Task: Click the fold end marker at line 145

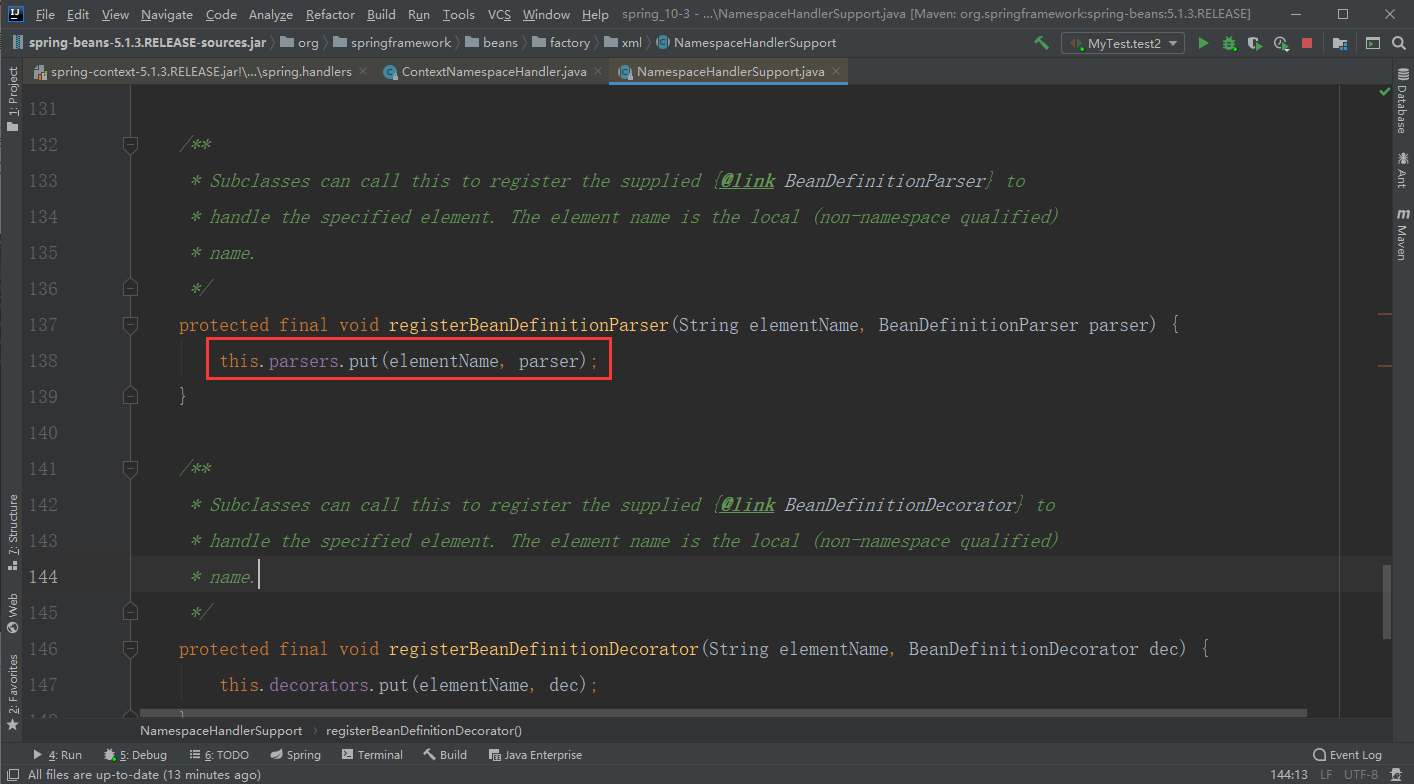Action: click(x=130, y=613)
